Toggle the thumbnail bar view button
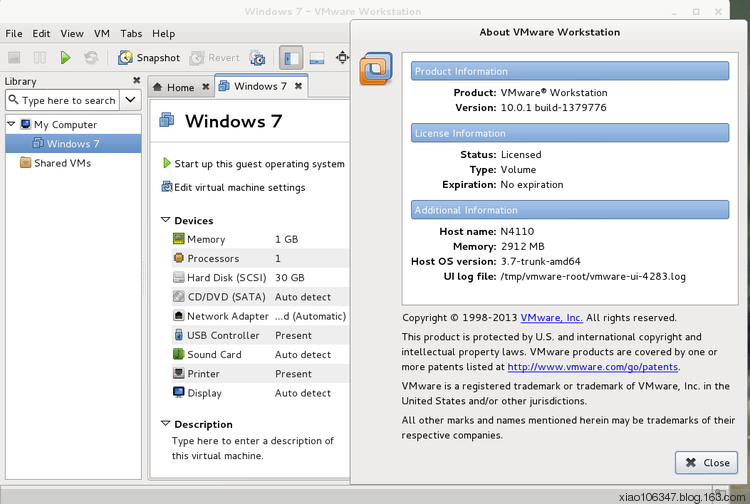The height and width of the screenshot is (504, 750). pos(317,58)
